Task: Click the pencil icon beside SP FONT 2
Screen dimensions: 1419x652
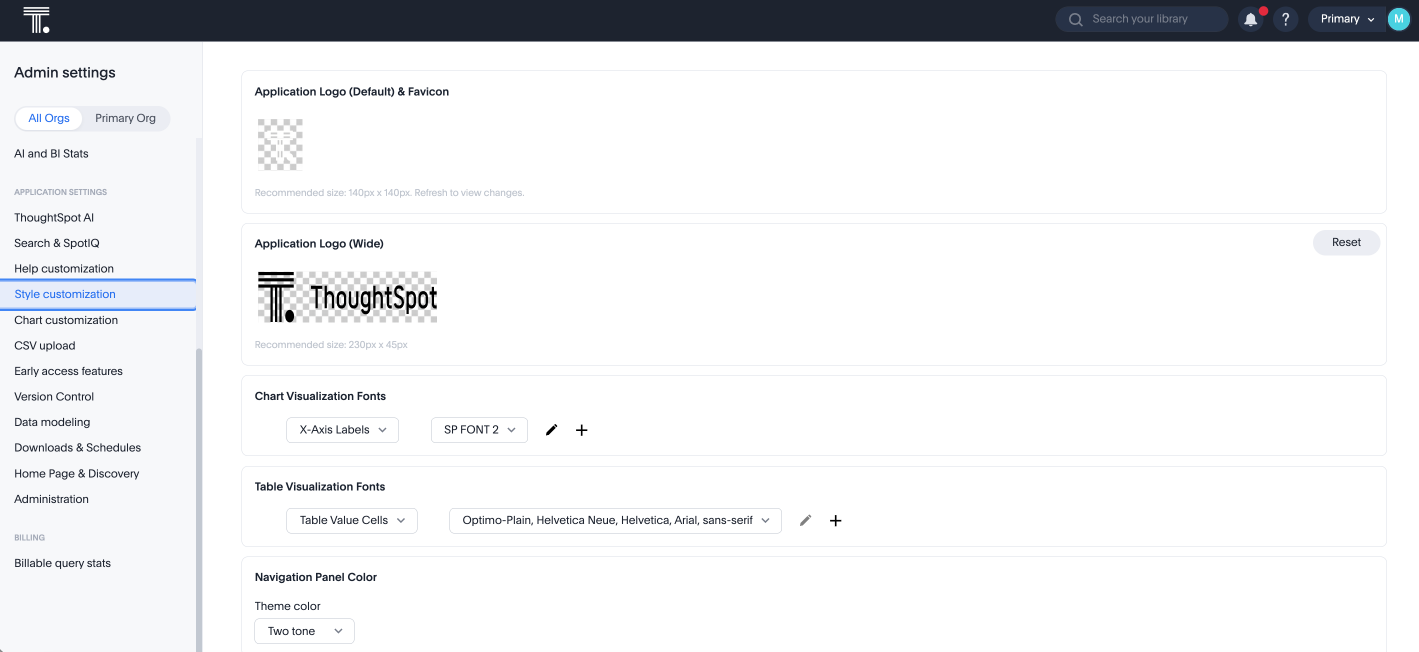Action: tap(551, 429)
